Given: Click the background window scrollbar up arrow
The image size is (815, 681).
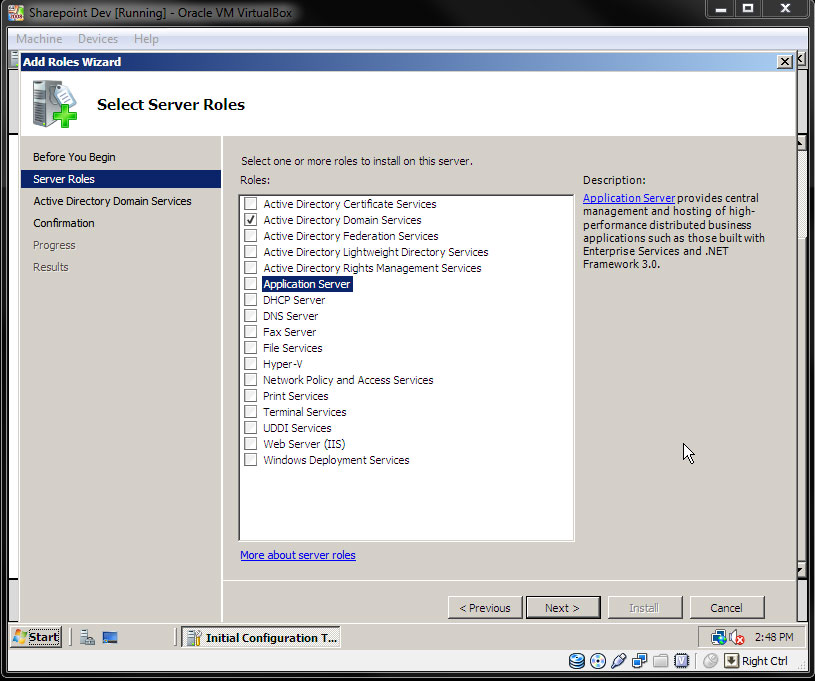Looking at the screenshot, I should (x=801, y=142).
